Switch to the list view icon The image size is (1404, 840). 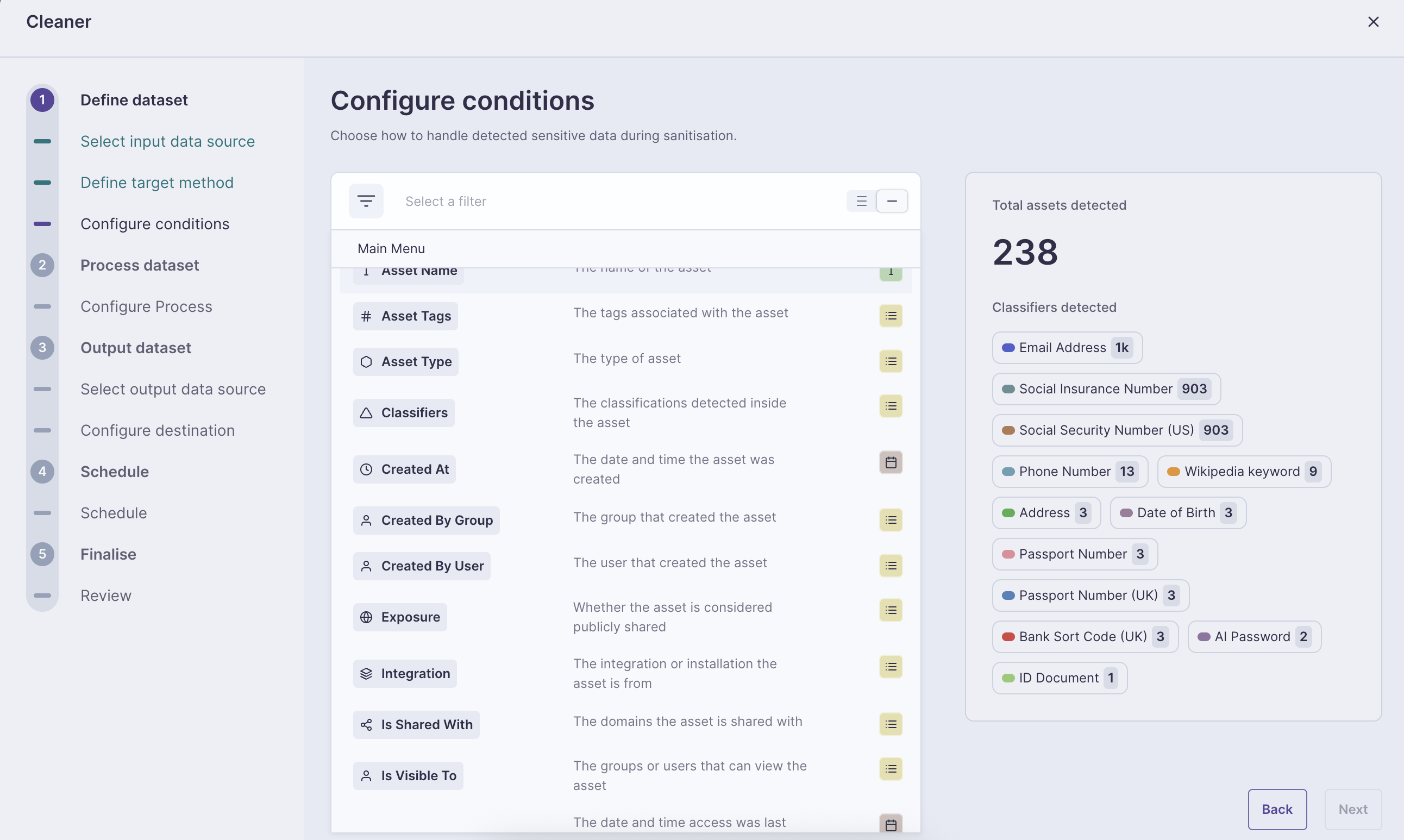pos(861,201)
